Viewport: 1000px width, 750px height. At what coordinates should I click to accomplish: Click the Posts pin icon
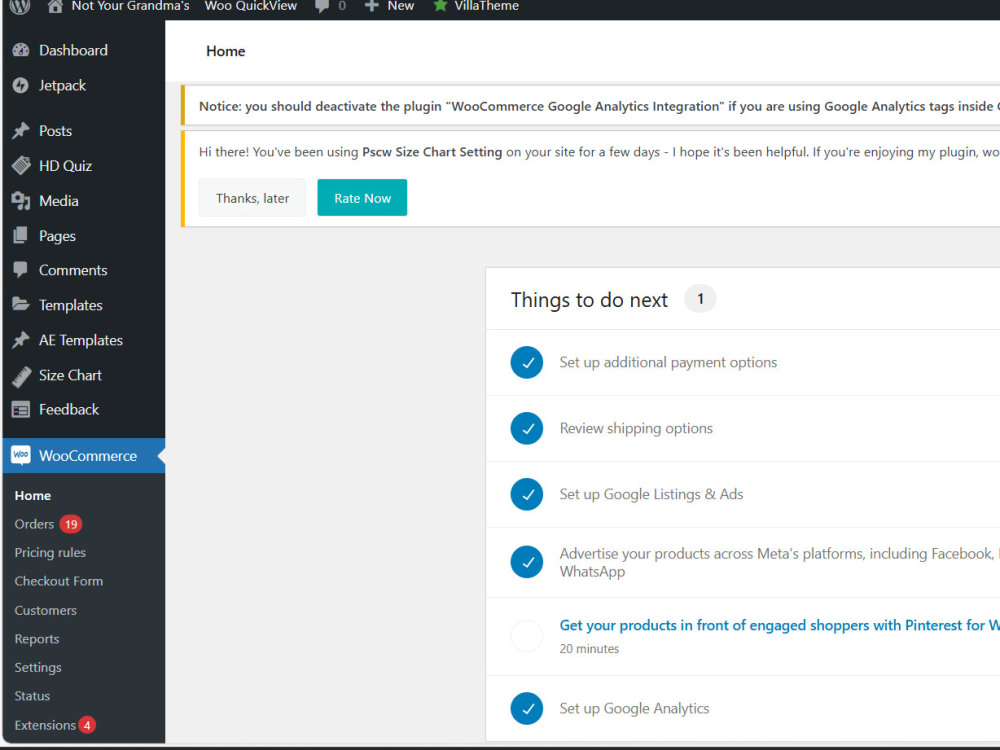point(21,131)
